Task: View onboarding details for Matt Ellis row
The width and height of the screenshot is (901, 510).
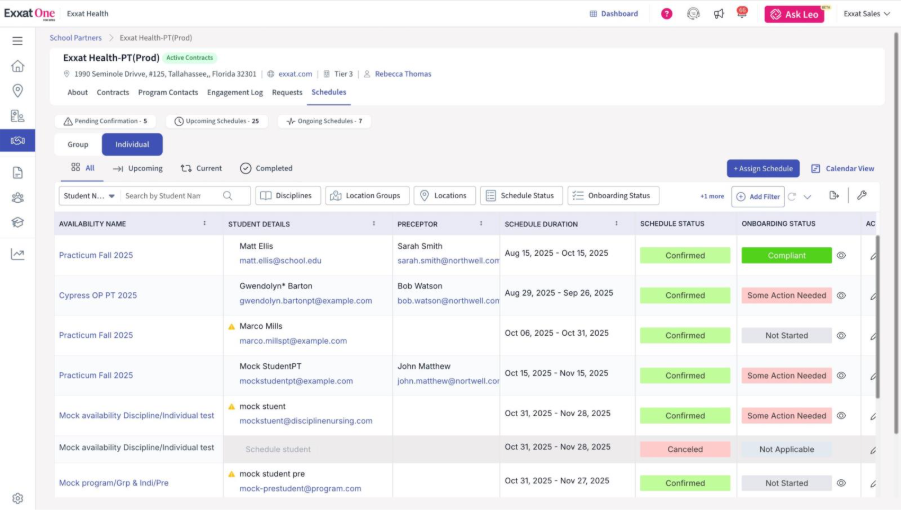Action: 841,256
